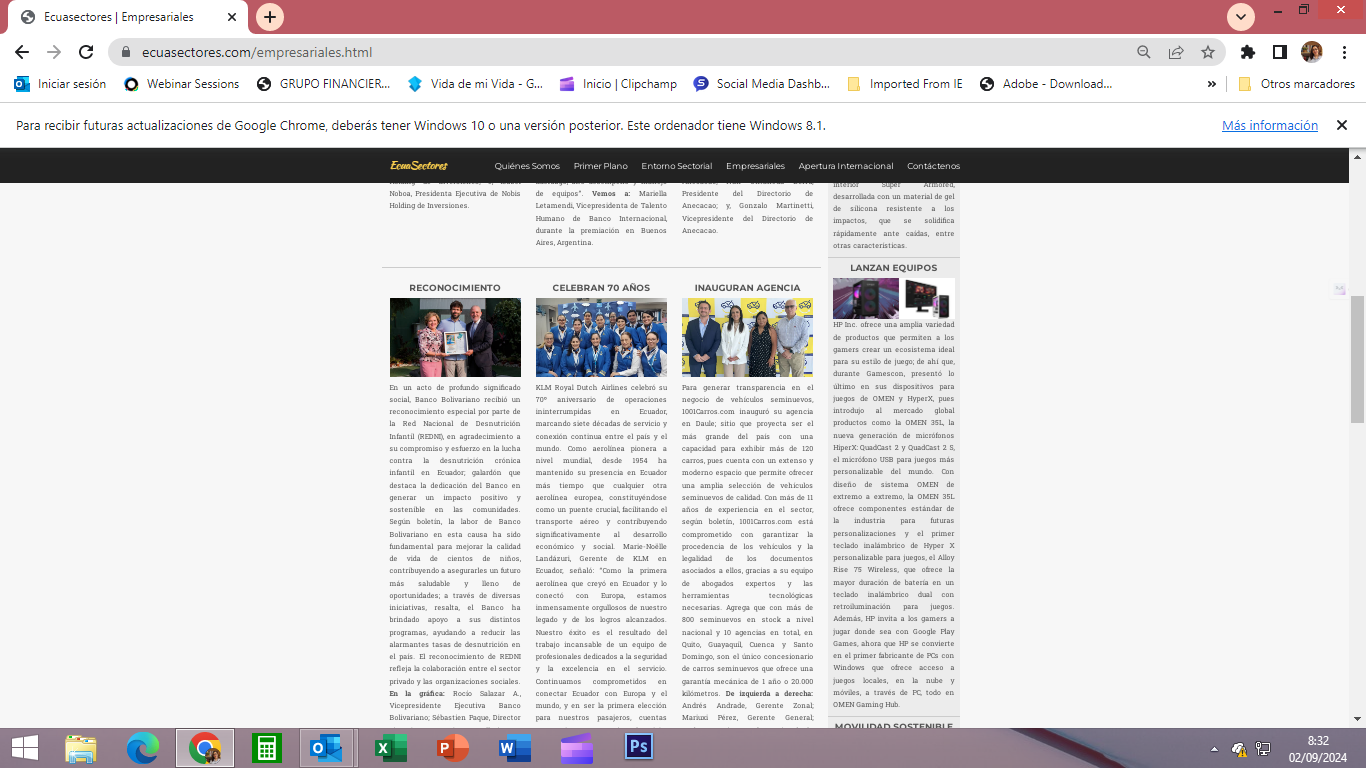Click the EcuaSectores logo
This screenshot has width=1366, height=768.
[x=419, y=166]
